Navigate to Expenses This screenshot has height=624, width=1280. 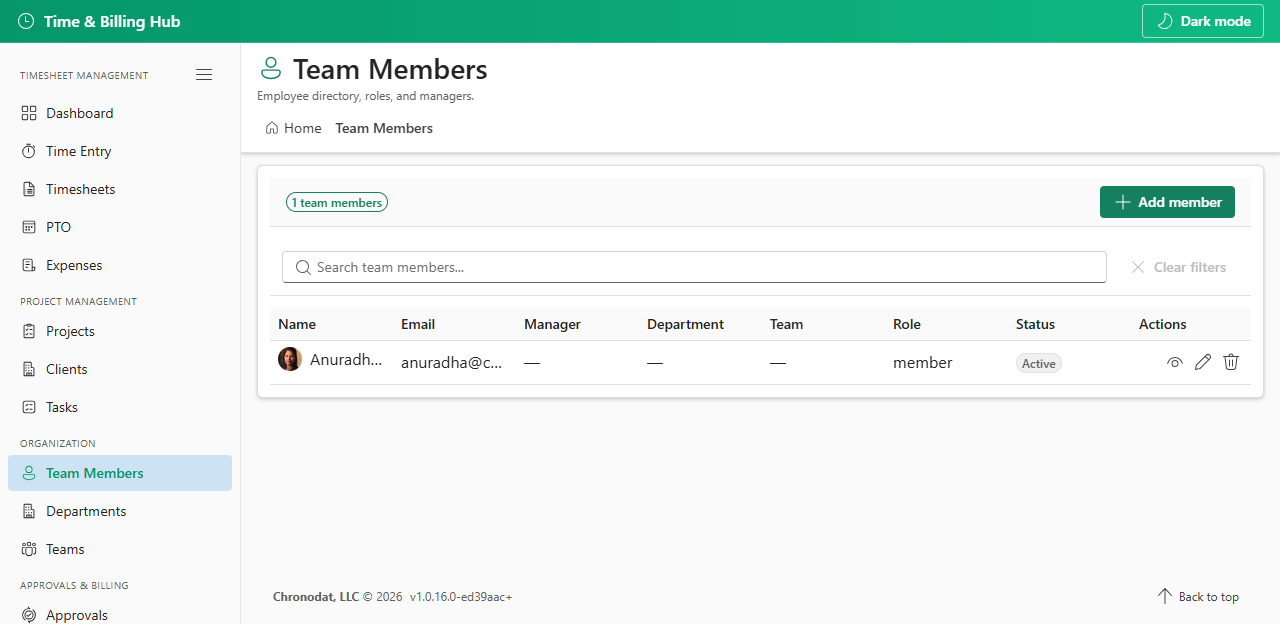pos(120,265)
